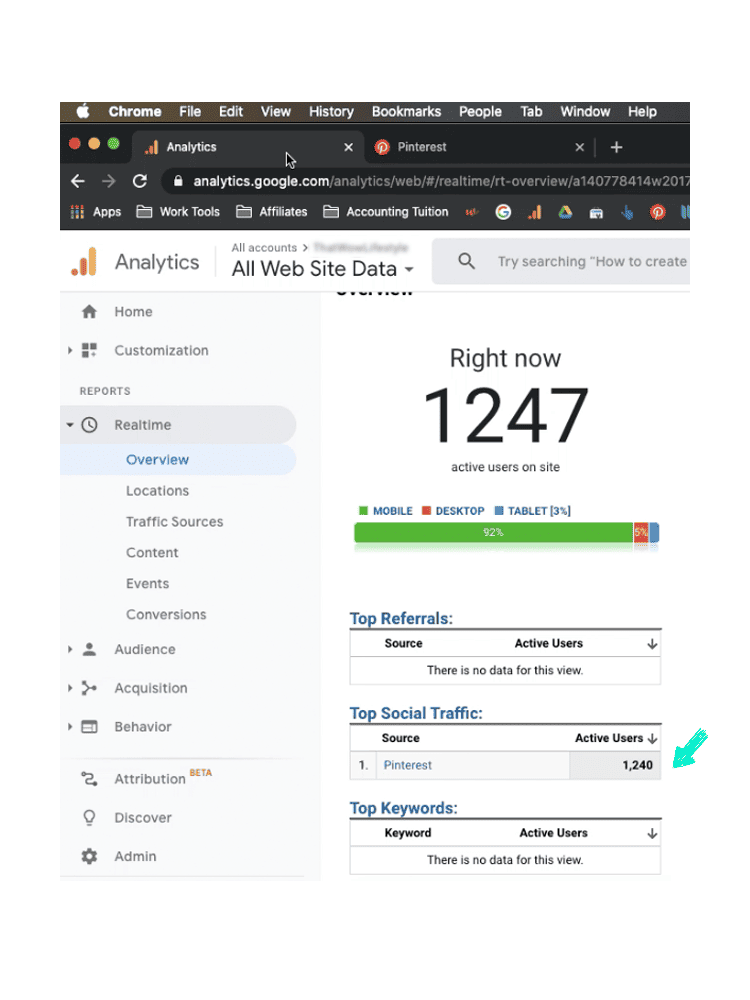
Task: Go to Home in sidebar
Action: [x=133, y=312]
